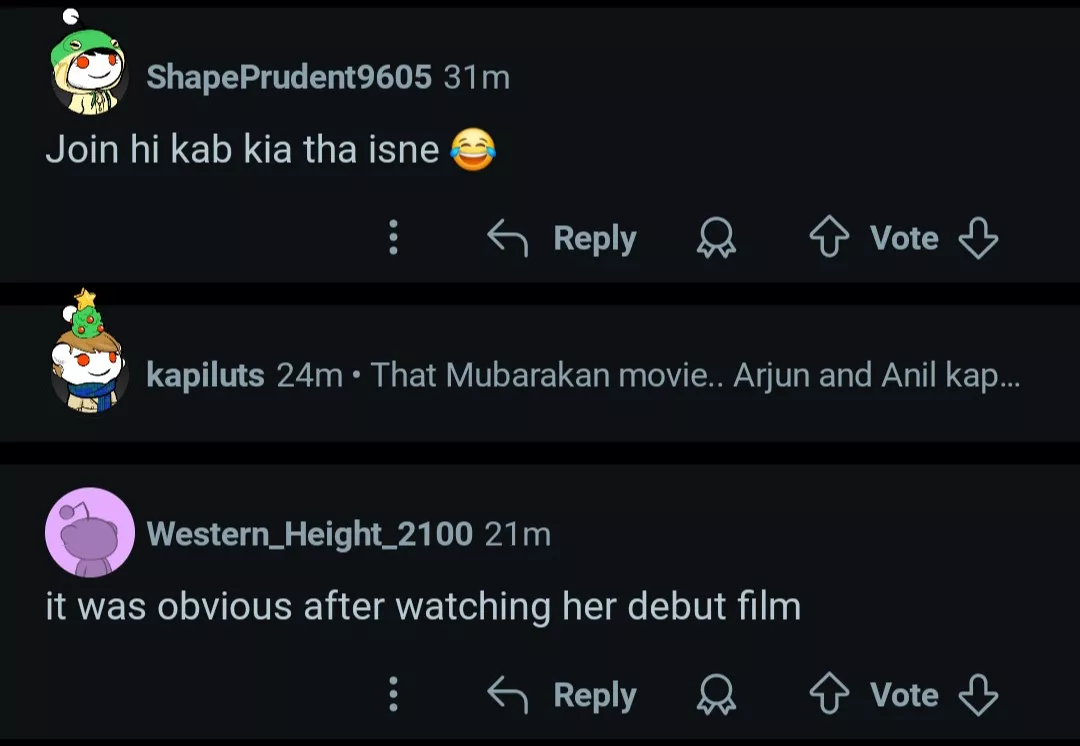Viewport: 1080px width, 746px height.
Task: Reply to ShapePrudent9605's comment
Action: 562,238
